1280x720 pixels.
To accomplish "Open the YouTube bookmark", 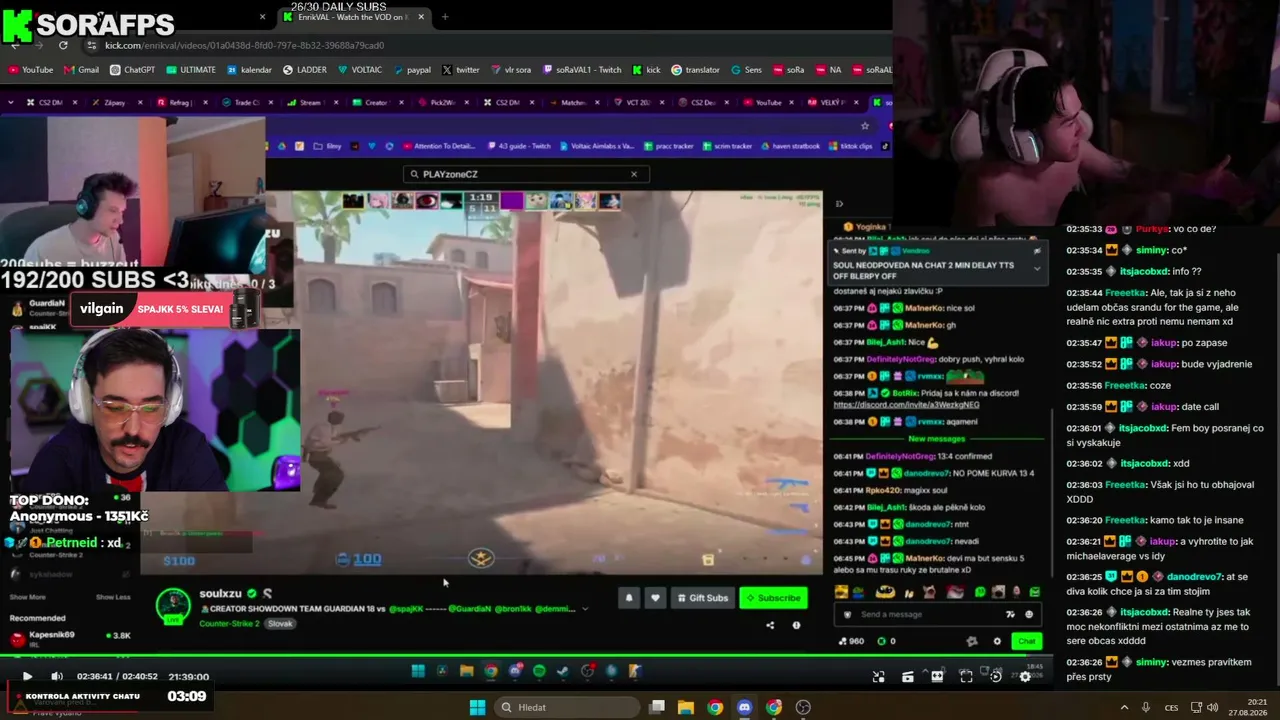I will (30, 70).
